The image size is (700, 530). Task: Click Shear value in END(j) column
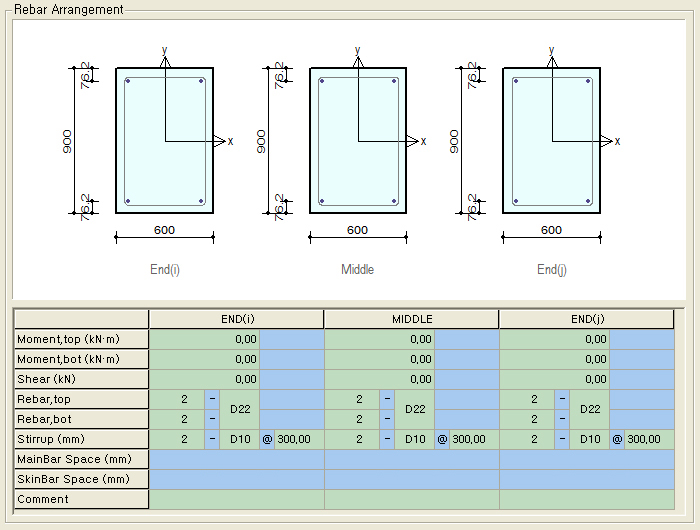pyautogui.click(x=554, y=380)
